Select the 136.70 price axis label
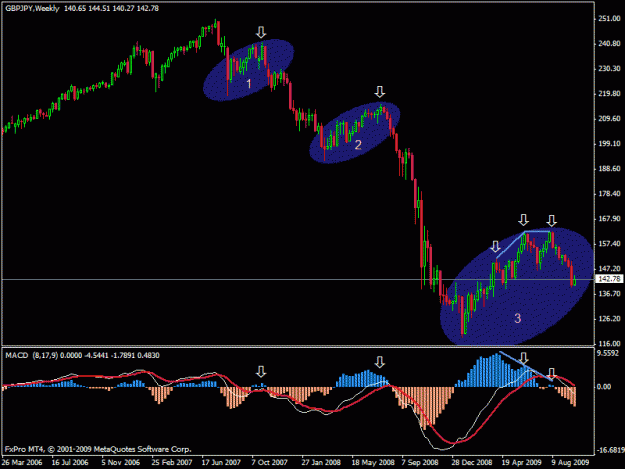Screen dimensions: 625x469 click(609, 294)
